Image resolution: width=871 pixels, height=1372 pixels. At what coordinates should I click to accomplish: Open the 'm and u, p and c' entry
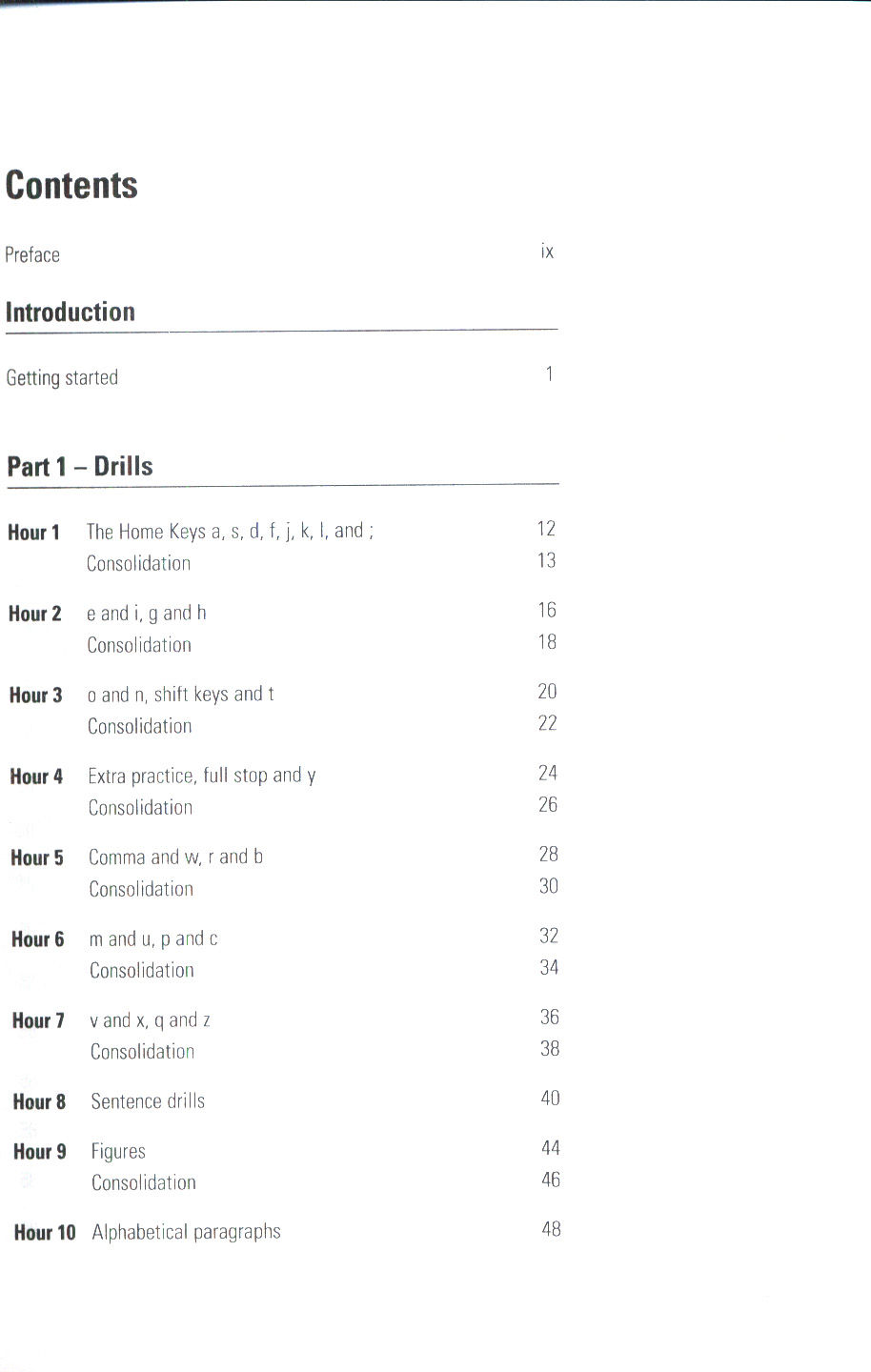(x=153, y=939)
